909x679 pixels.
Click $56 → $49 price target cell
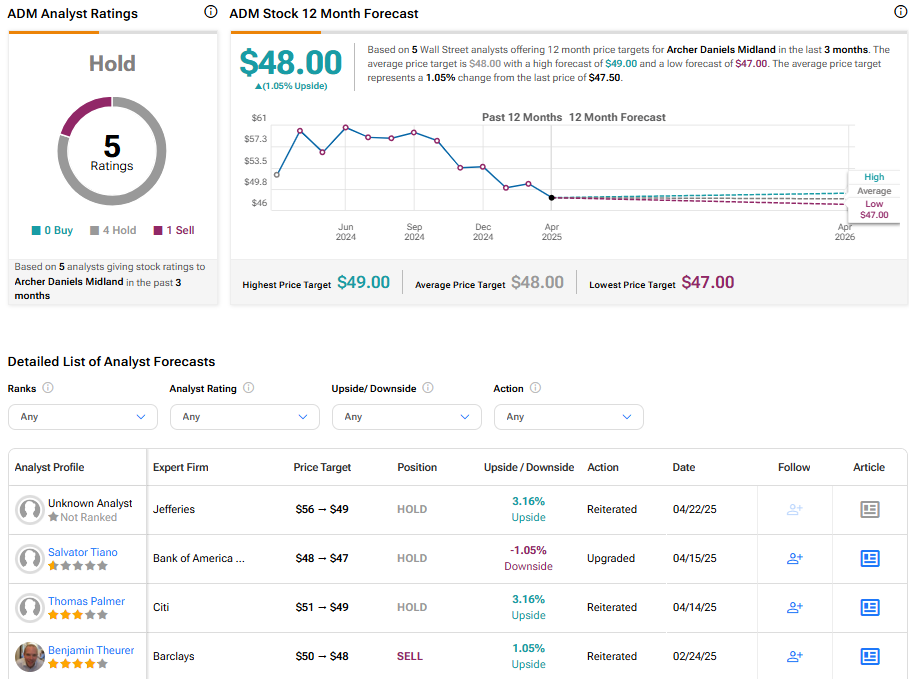point(322,509)
